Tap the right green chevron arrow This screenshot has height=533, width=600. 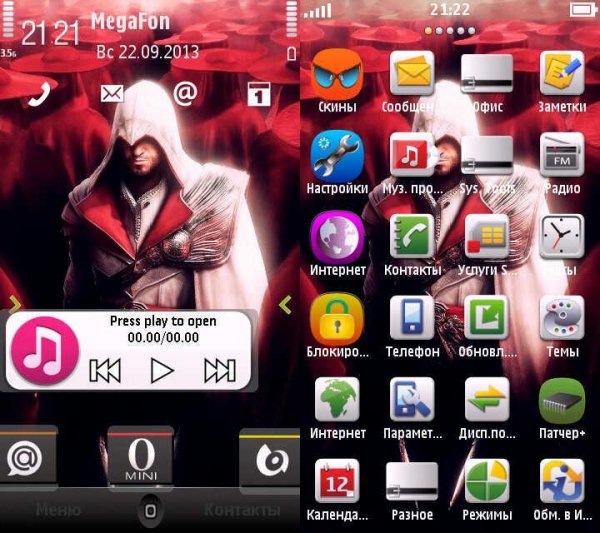[x=285, y=305]
